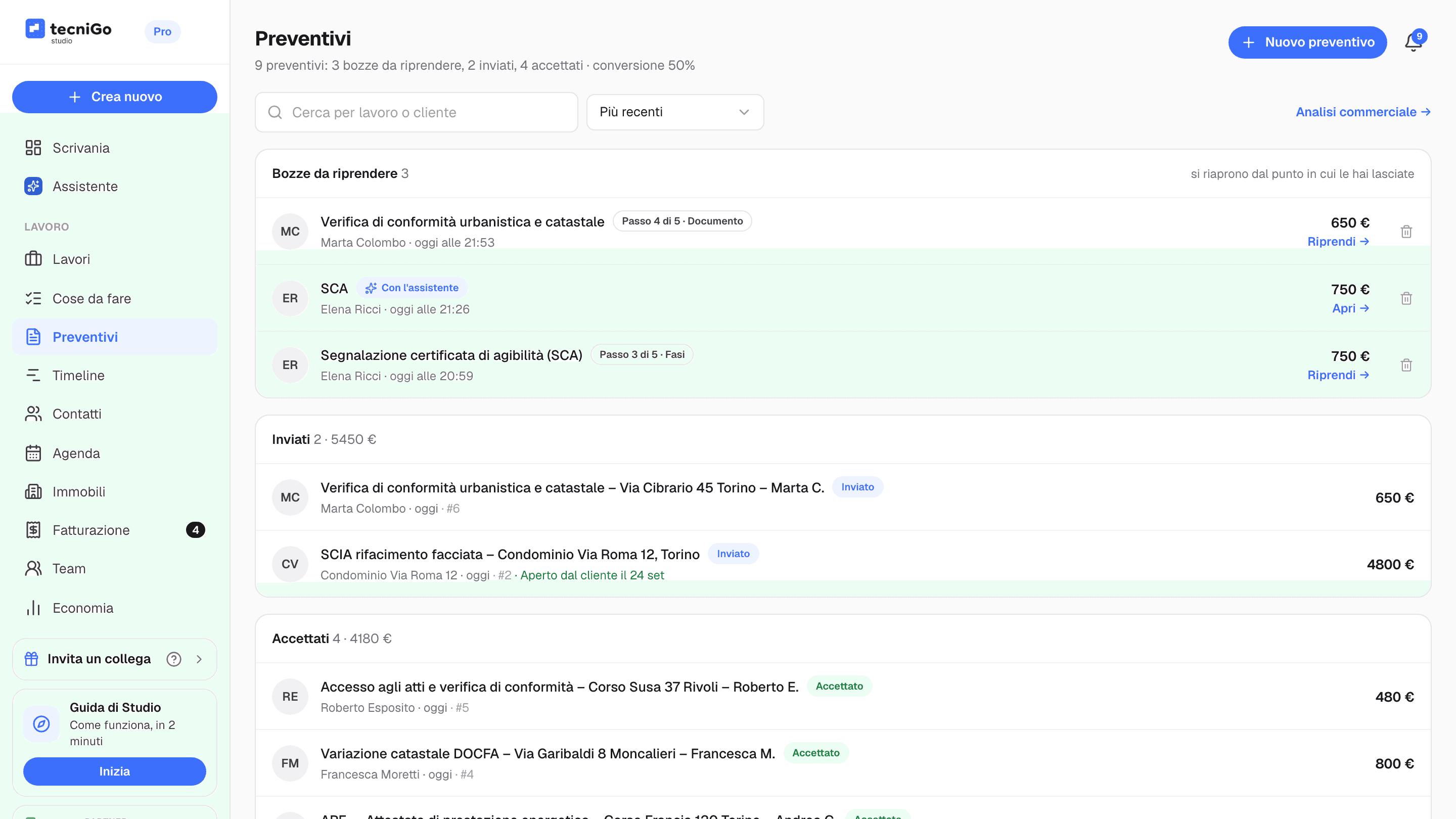Click the Nuovo preventivo button
This screenshot has width=1456, height=819.
click(1307, 42)
